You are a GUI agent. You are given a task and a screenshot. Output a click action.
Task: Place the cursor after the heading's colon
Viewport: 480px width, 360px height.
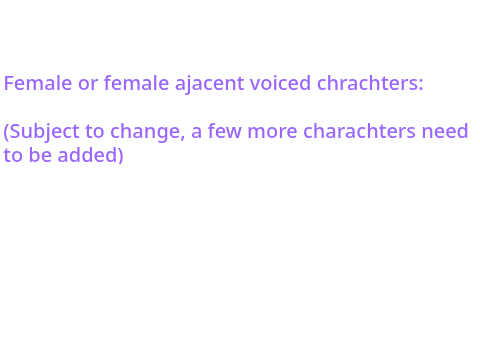424,83
